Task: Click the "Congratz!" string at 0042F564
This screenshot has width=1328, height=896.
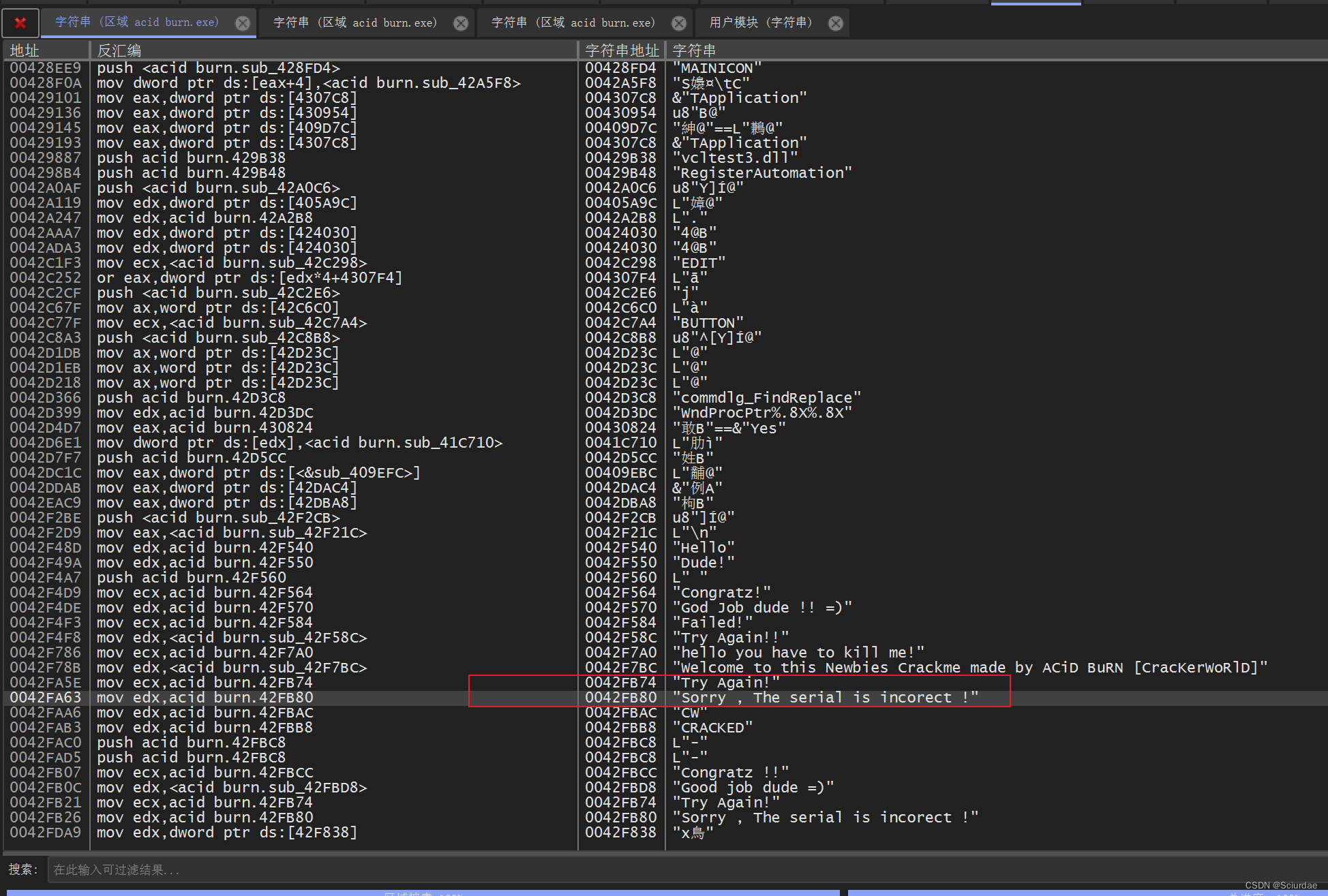Action: click(x=721, y=593)
